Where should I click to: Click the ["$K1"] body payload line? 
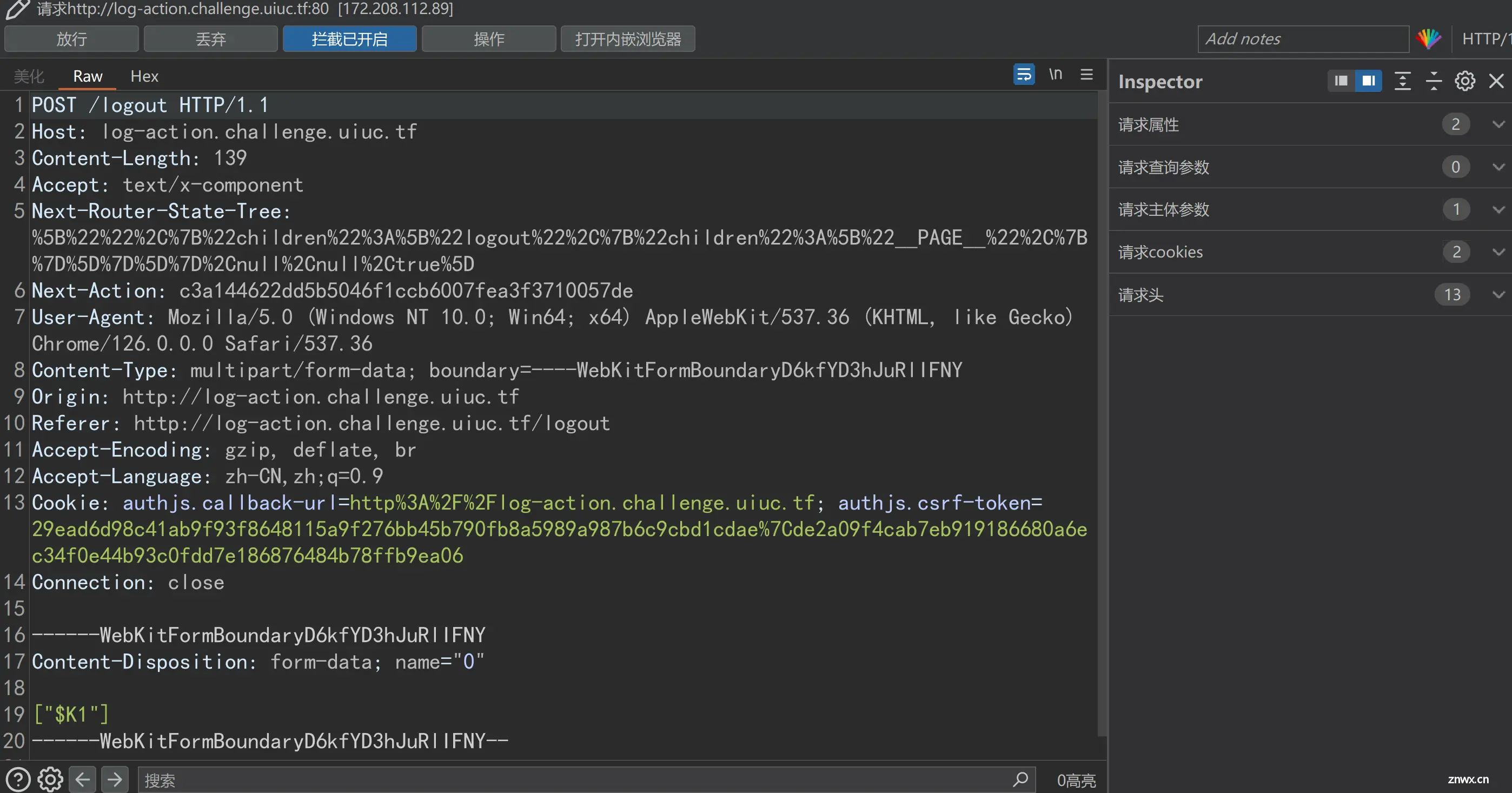(x=71, y=715)
